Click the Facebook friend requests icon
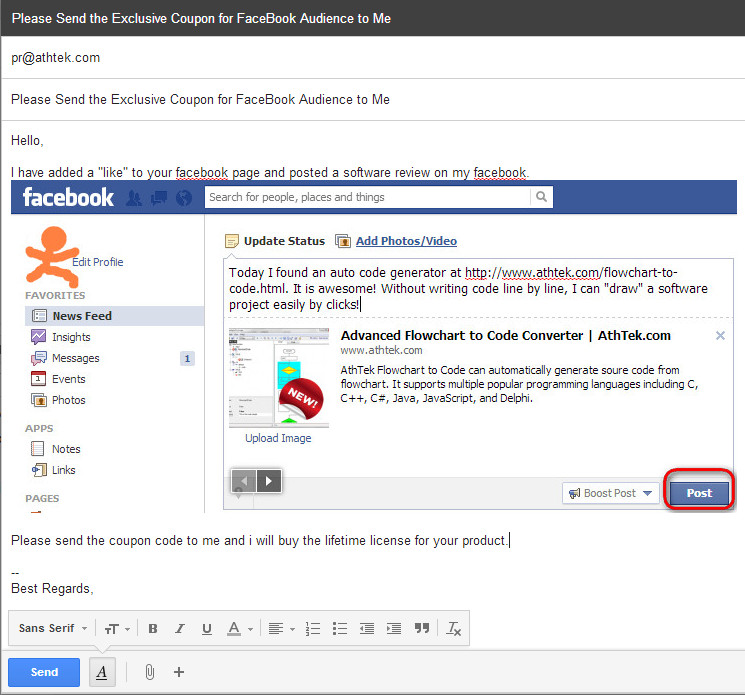745x695 pixels. 134,198
